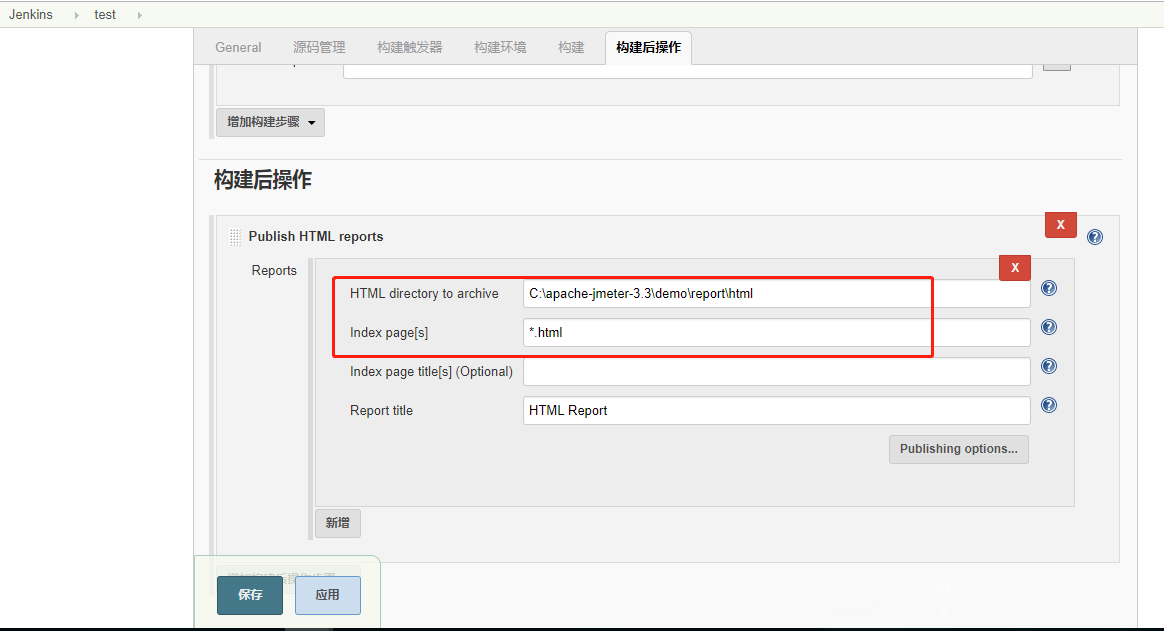
Task: Select the 构建 tab
Action: click(x=571, y=48)
